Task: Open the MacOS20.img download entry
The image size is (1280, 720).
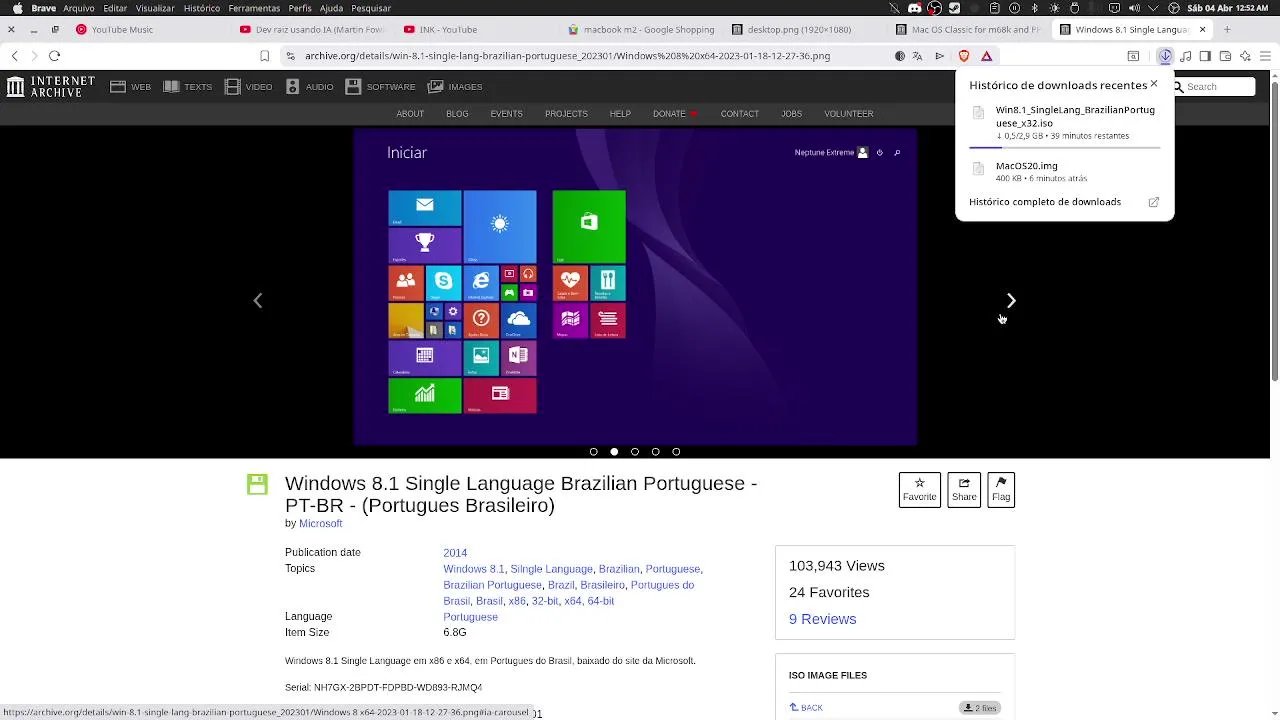Action: point(1065,171)
